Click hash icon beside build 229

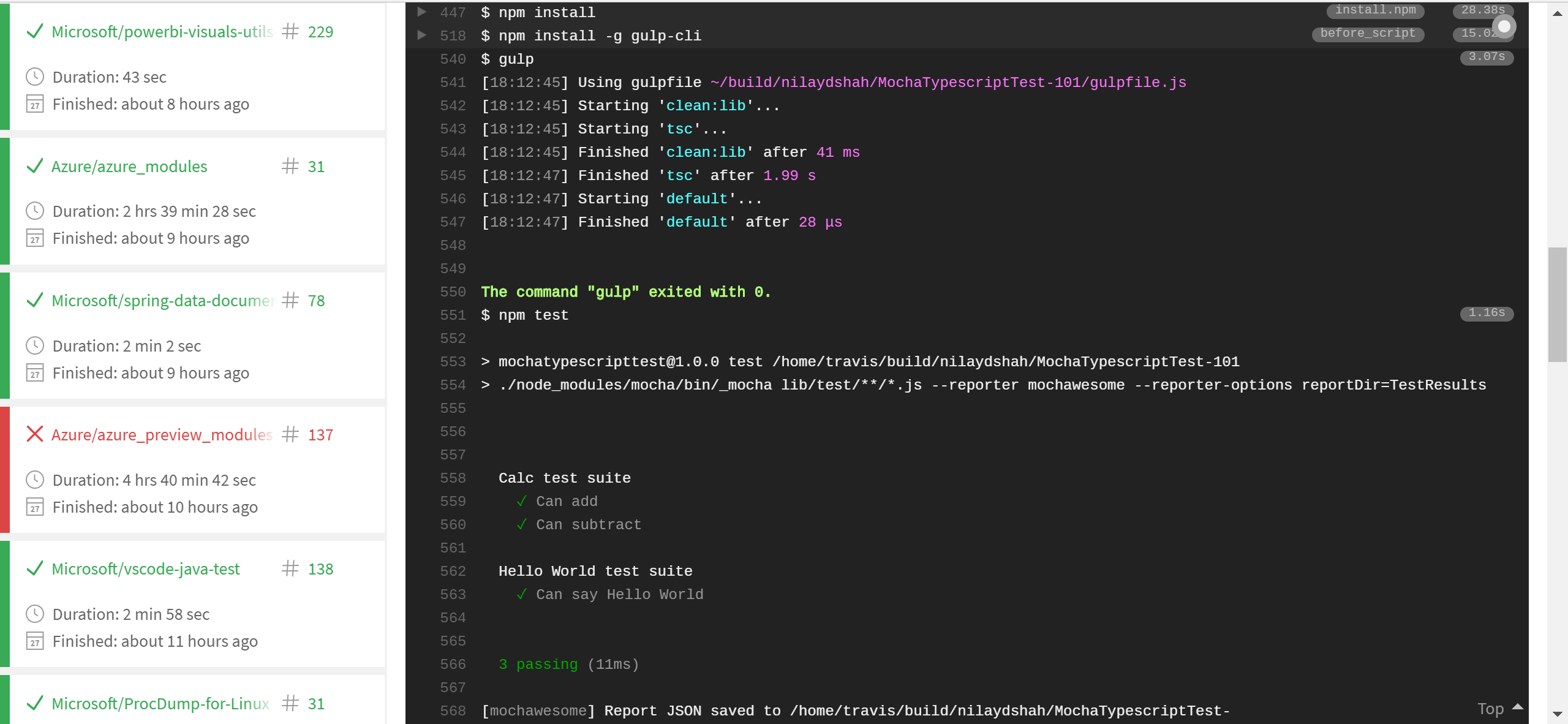pos(290,31)
